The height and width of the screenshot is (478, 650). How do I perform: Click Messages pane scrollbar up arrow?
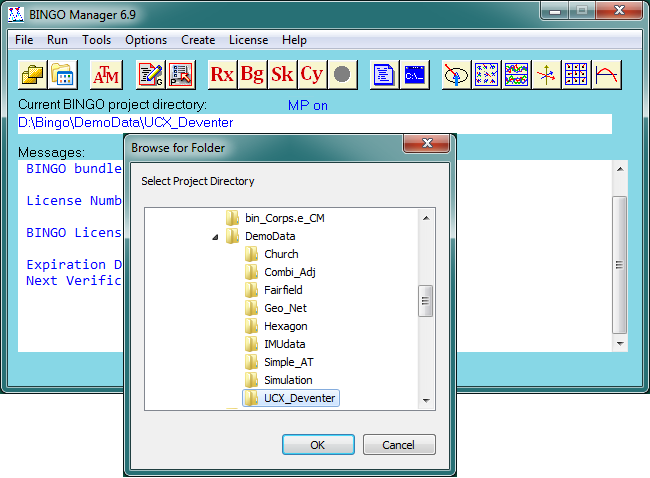620,169
